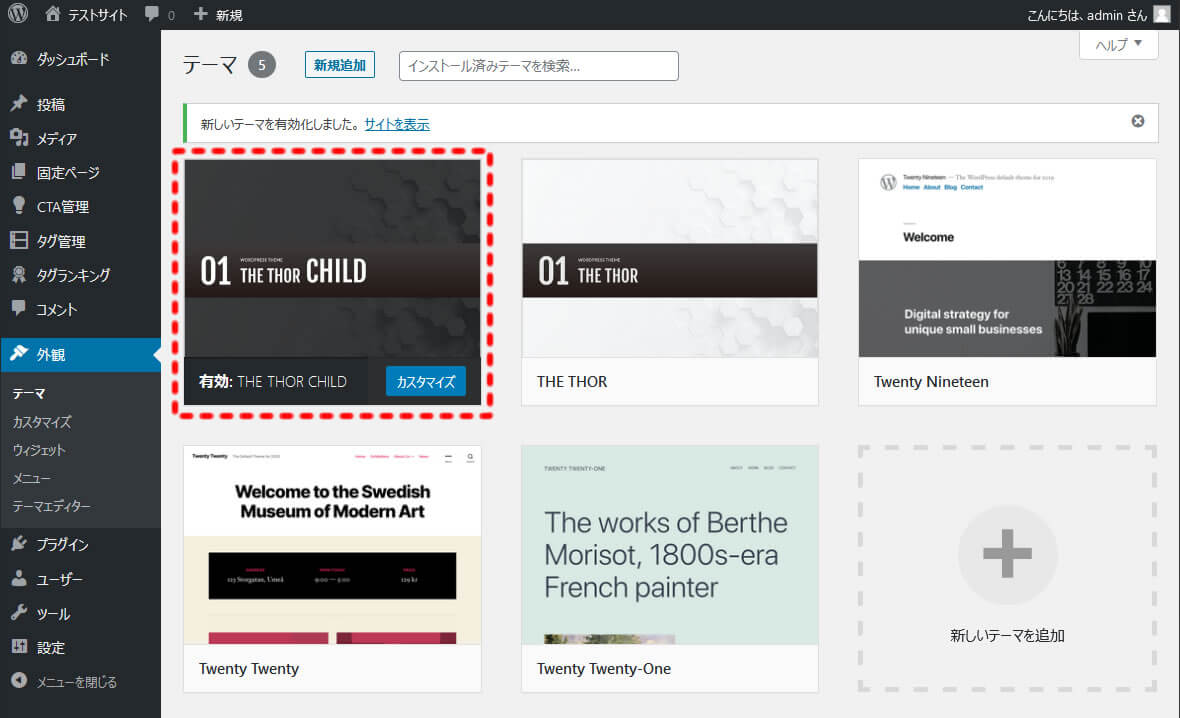Click the ダッシュボード gauge icon
1180x718 pixels.
19,59
